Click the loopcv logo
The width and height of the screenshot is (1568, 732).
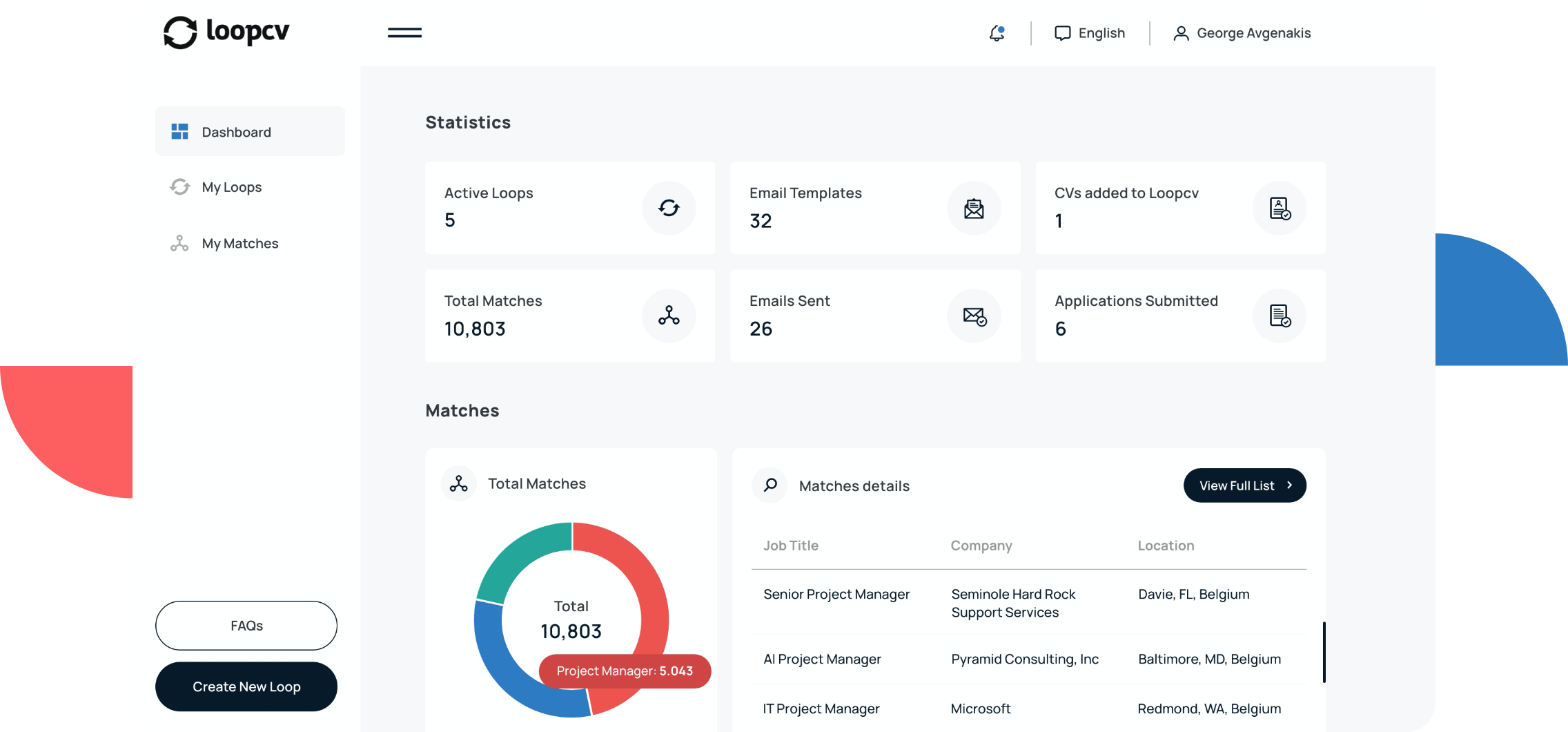click(226, 32)
